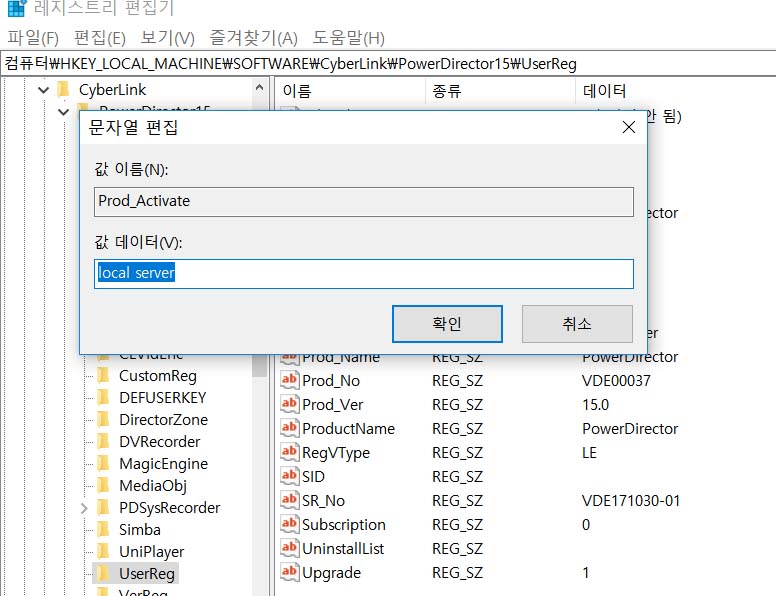Screen dimensions: 776x596
Task: Click the registry path address bar
Action: tap(388, 63)
